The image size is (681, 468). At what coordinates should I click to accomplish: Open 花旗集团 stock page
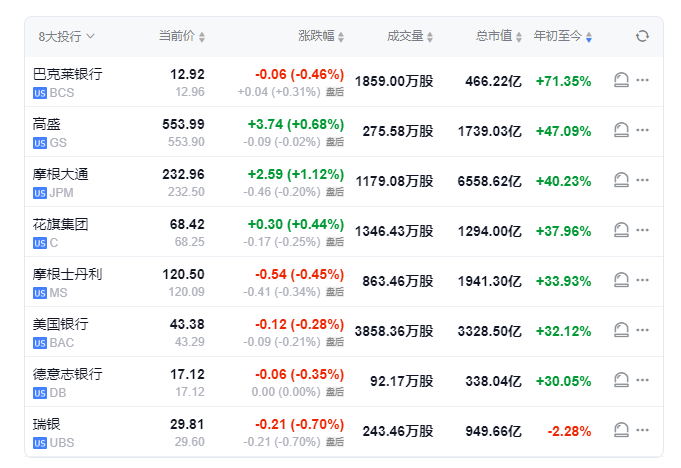(60, 224)
